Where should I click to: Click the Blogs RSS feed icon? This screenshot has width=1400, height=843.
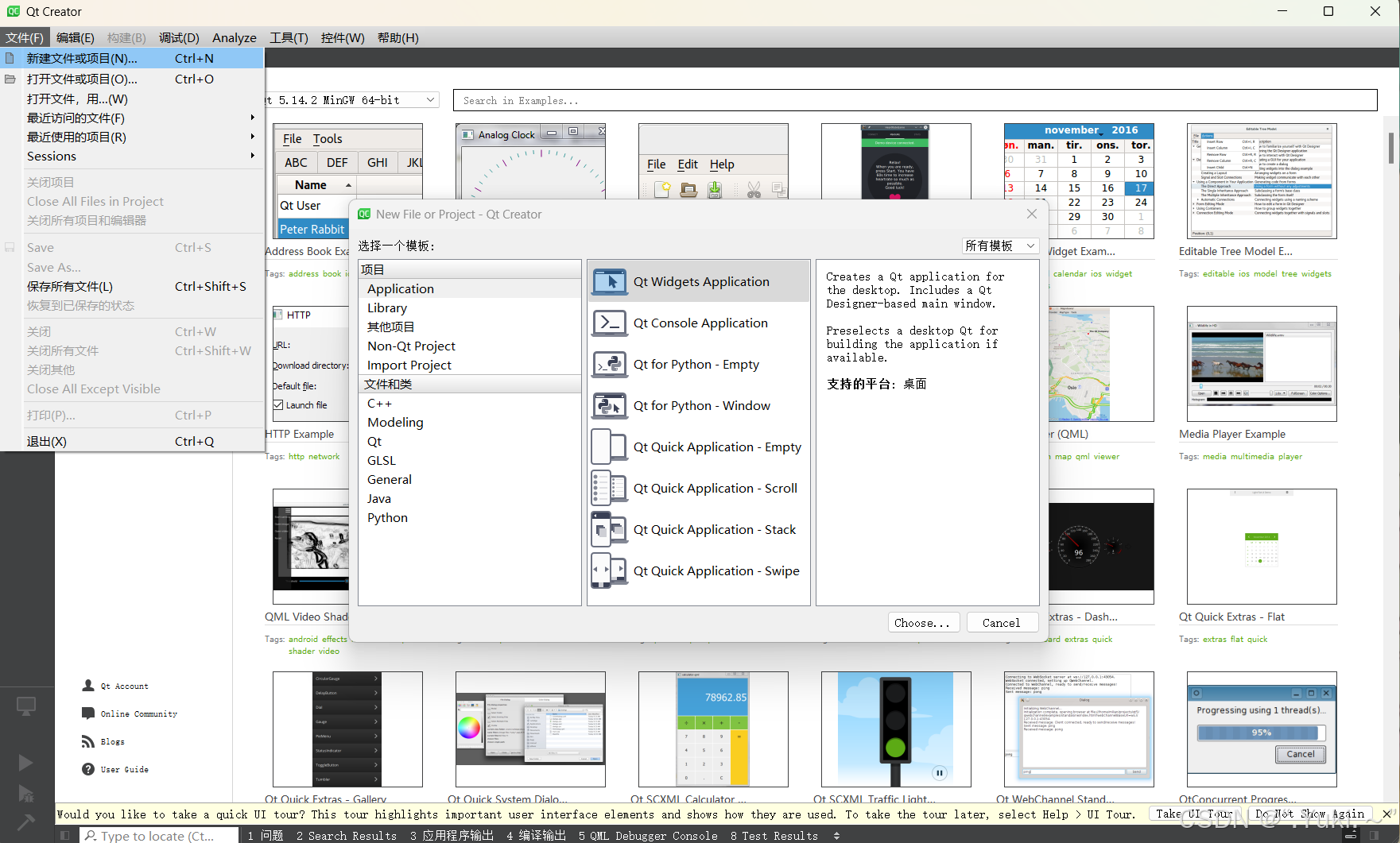point(88,741)
